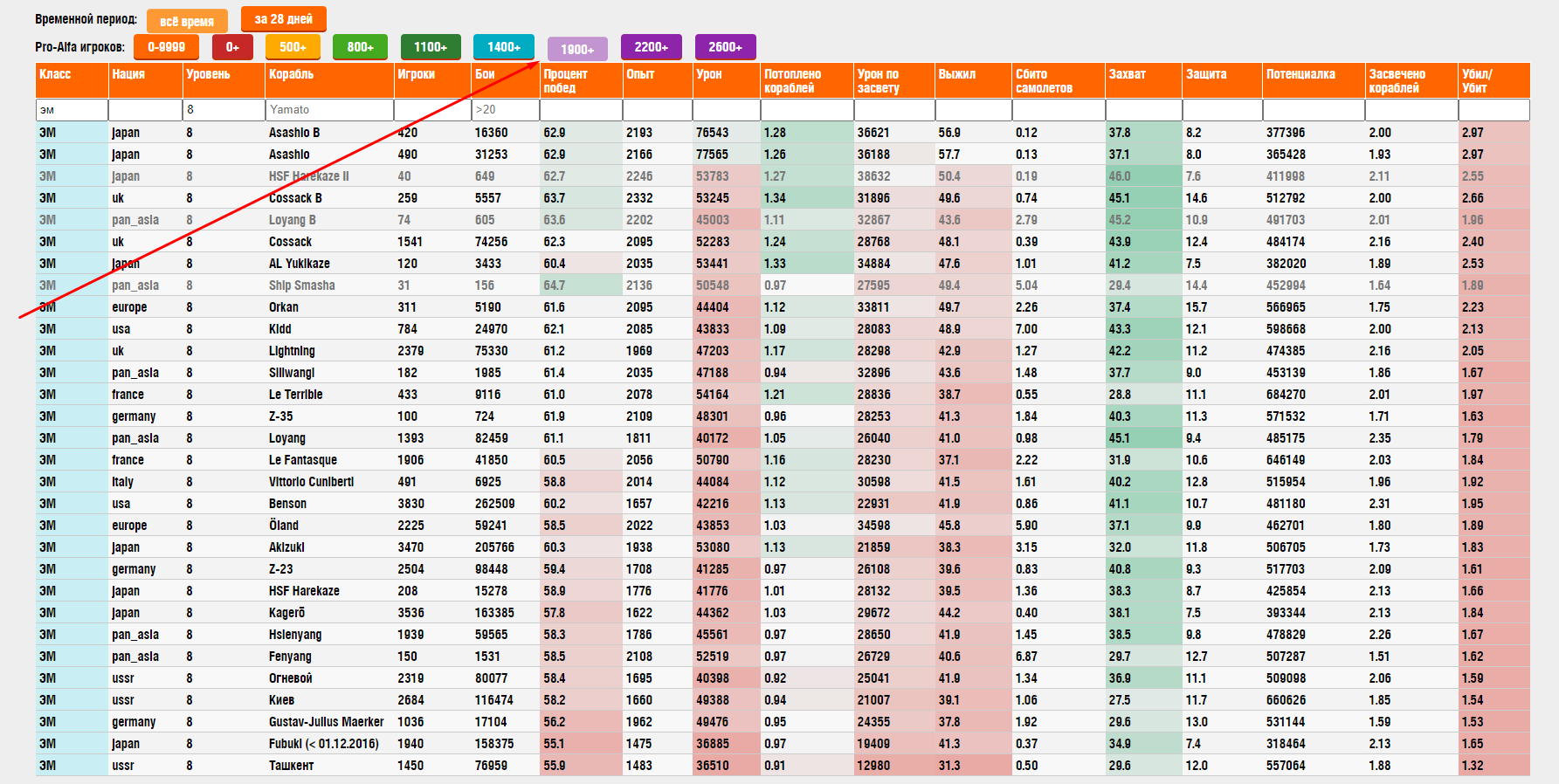Select the 'всё время' time period button
The image size is (1559, 784).
pos(187,22)
